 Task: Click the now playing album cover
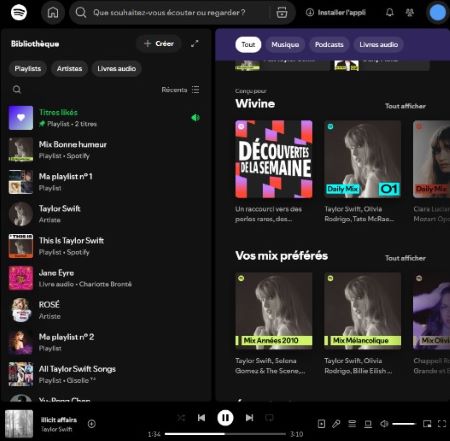click(19, 424)
